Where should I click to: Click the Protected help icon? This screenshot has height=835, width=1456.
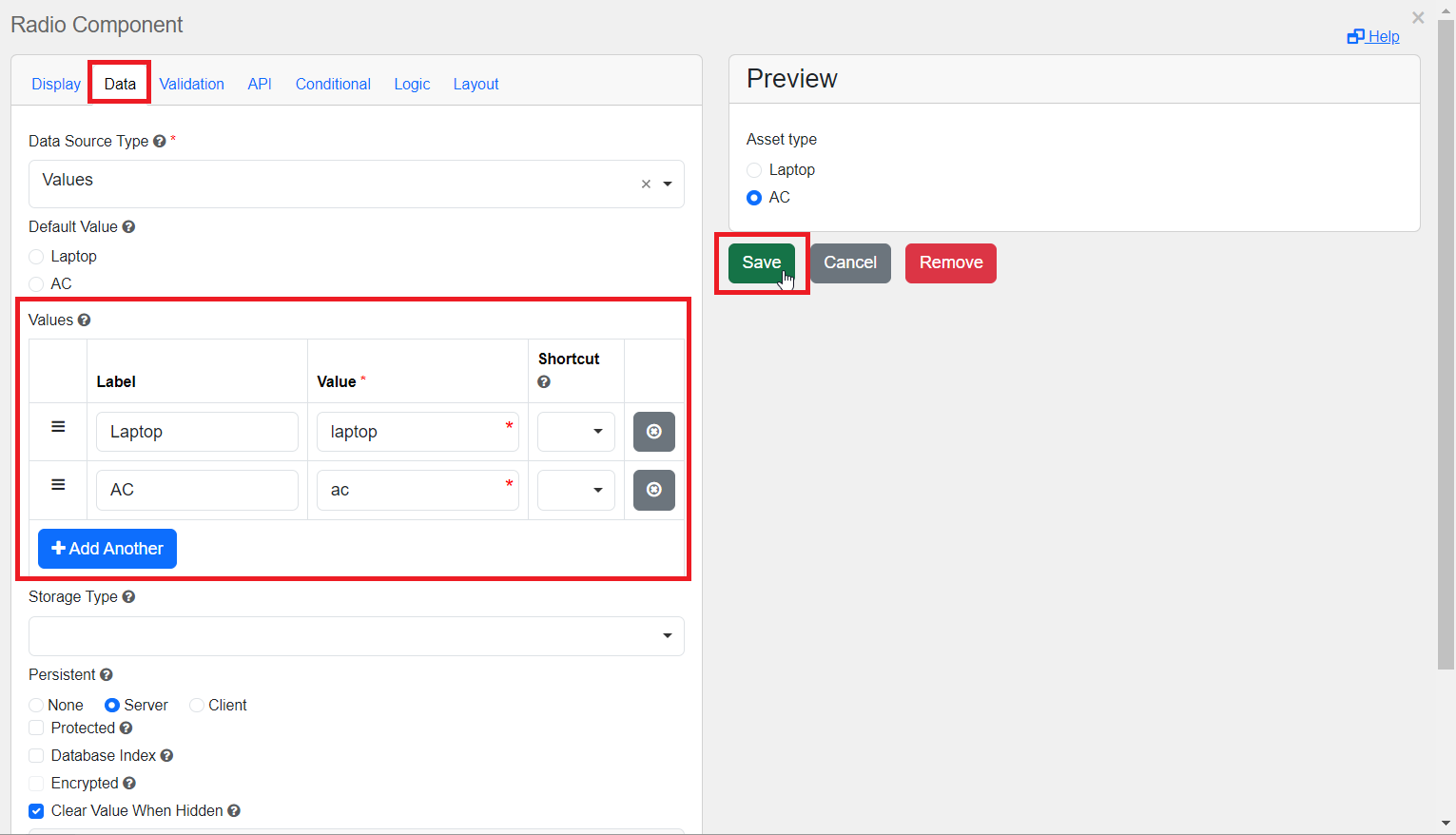tap(126, 728)
